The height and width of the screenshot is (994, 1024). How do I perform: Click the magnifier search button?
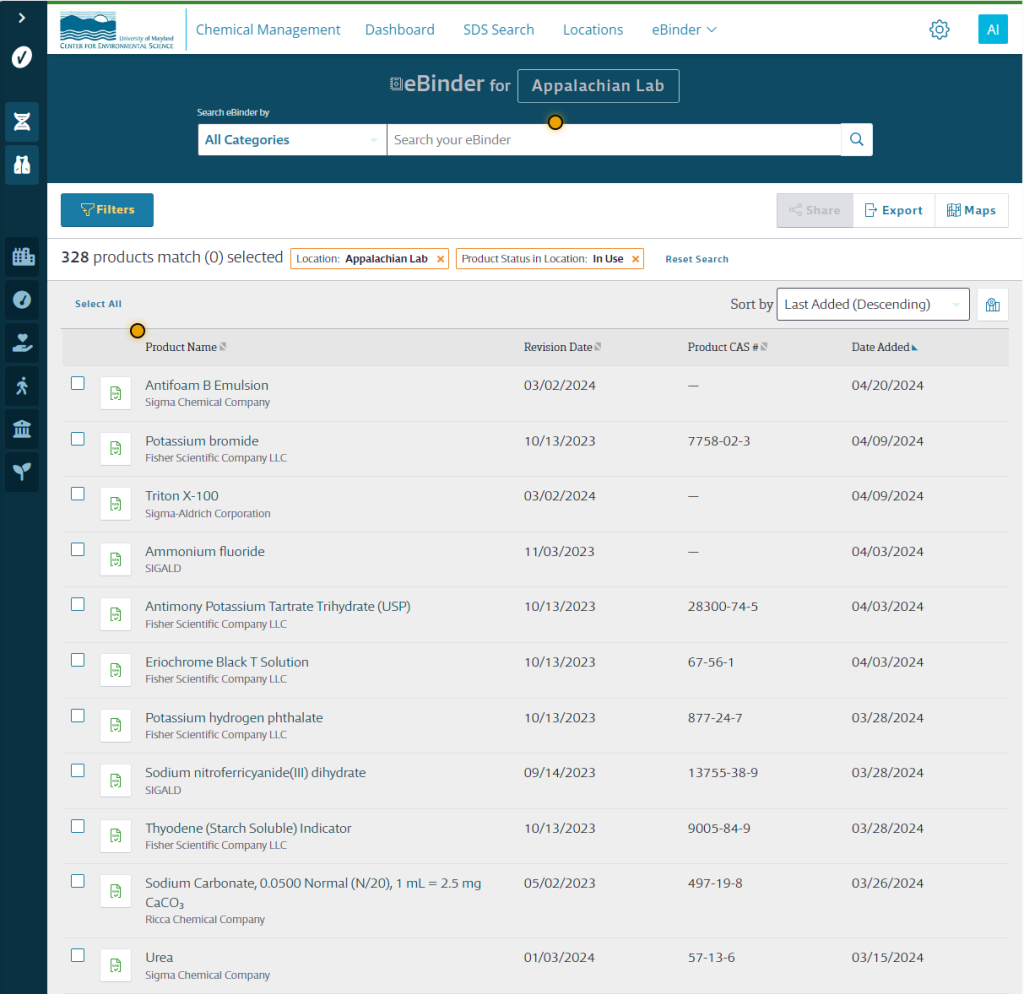point(856,139)
